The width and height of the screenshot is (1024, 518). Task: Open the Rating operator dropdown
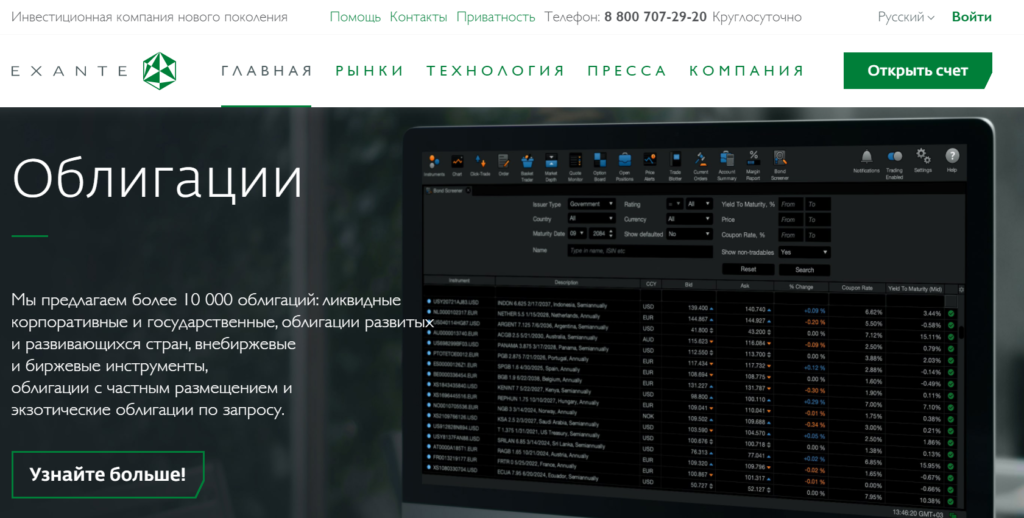[x=674, y=204]
